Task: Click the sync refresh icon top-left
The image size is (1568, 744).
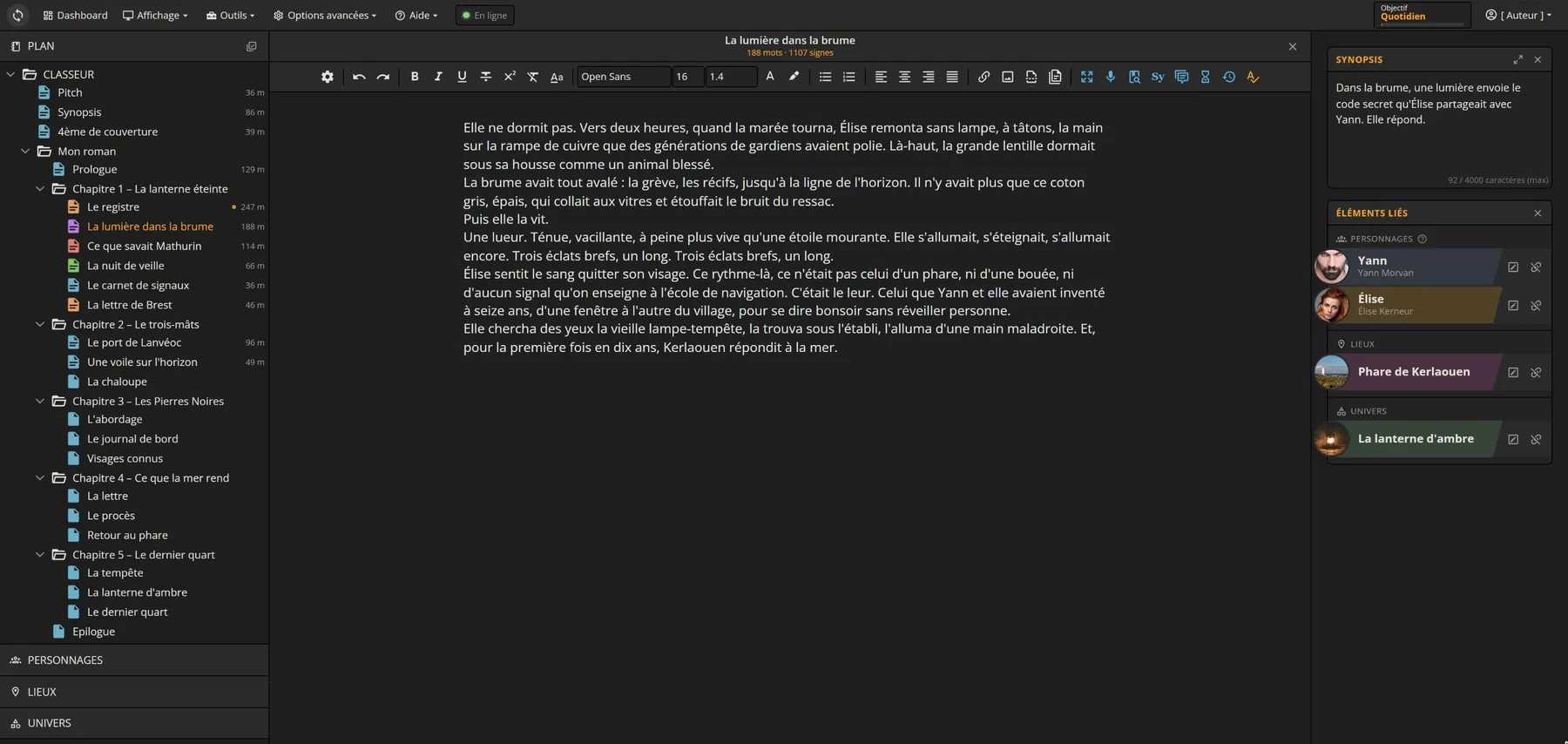Action: (17, 15)
